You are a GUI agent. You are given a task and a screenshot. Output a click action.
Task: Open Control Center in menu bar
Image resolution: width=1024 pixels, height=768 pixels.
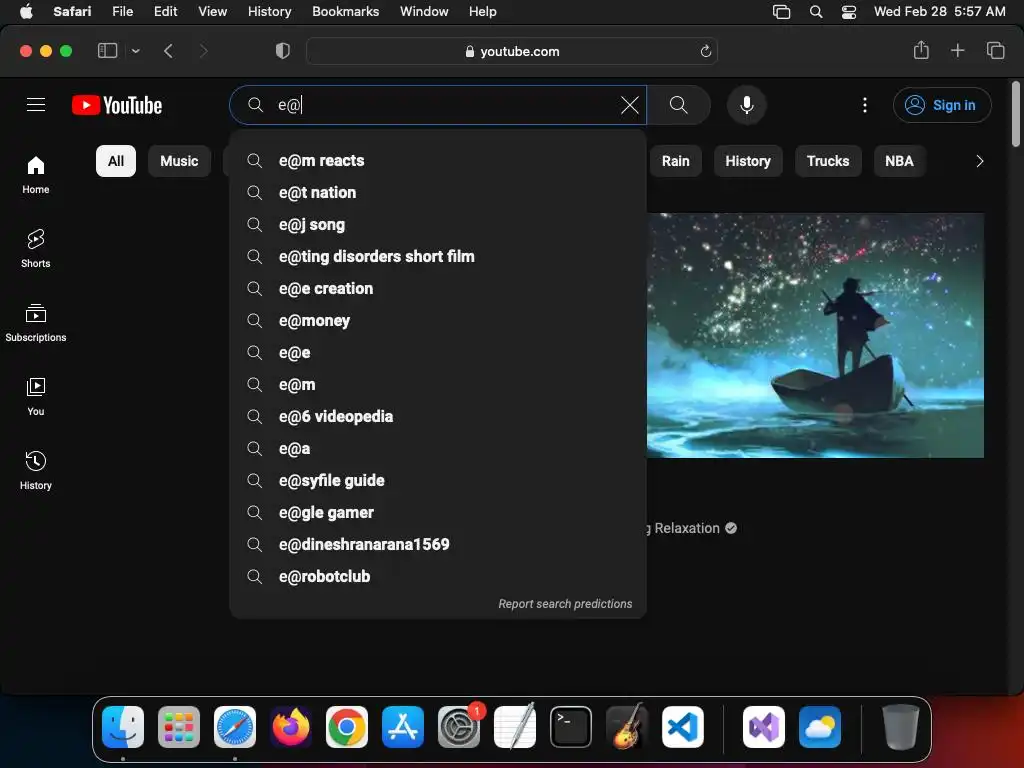point(848,12)
